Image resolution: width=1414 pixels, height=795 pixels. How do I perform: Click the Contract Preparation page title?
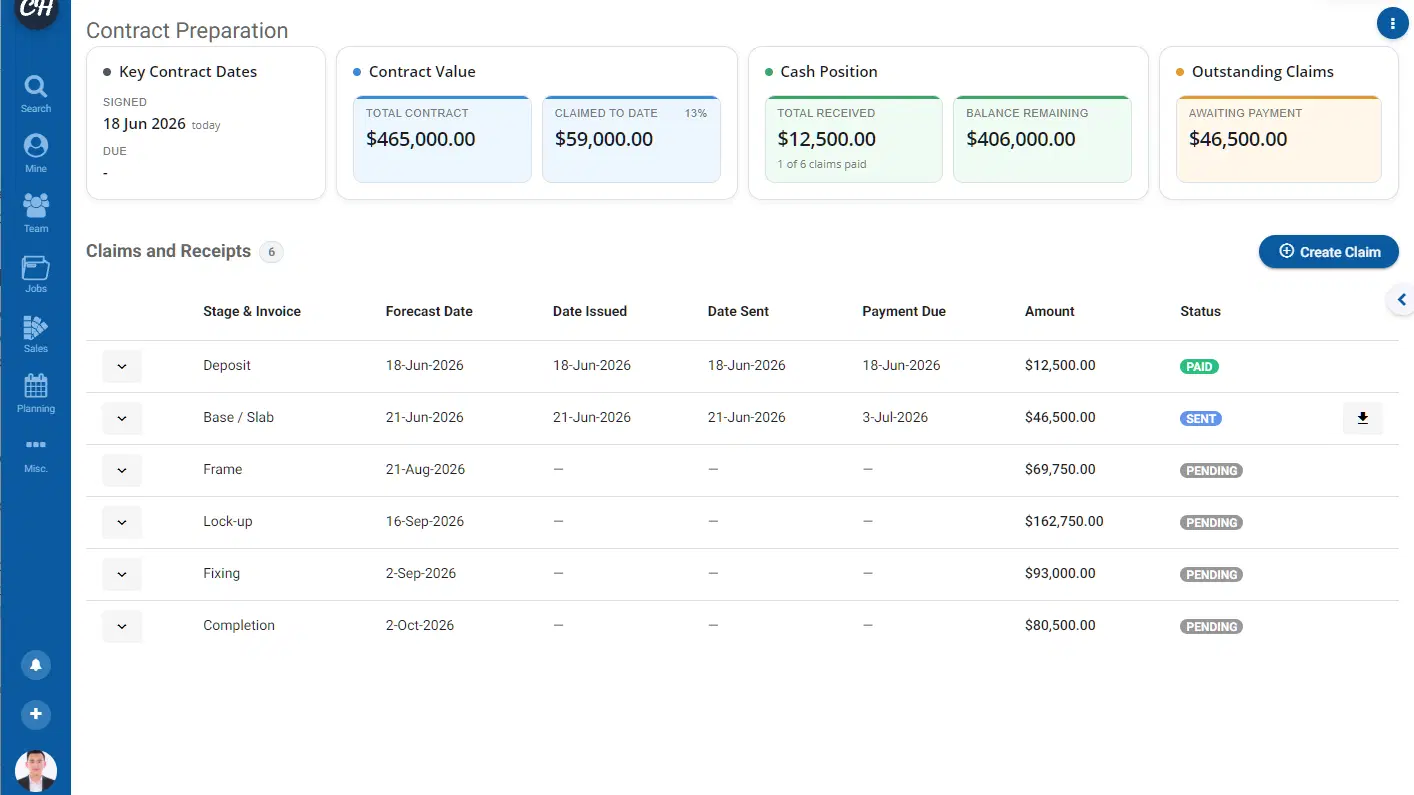187,30
